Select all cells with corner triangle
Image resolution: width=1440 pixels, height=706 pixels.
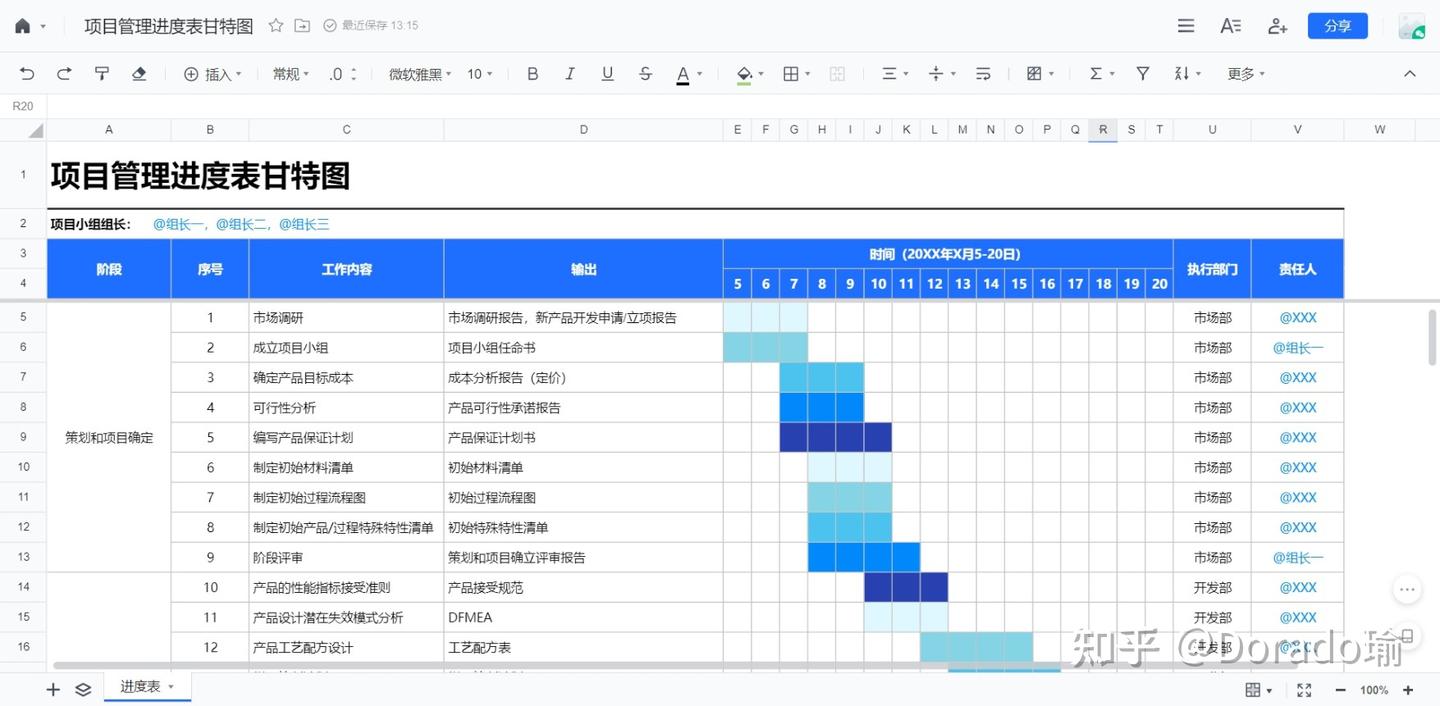35,130
